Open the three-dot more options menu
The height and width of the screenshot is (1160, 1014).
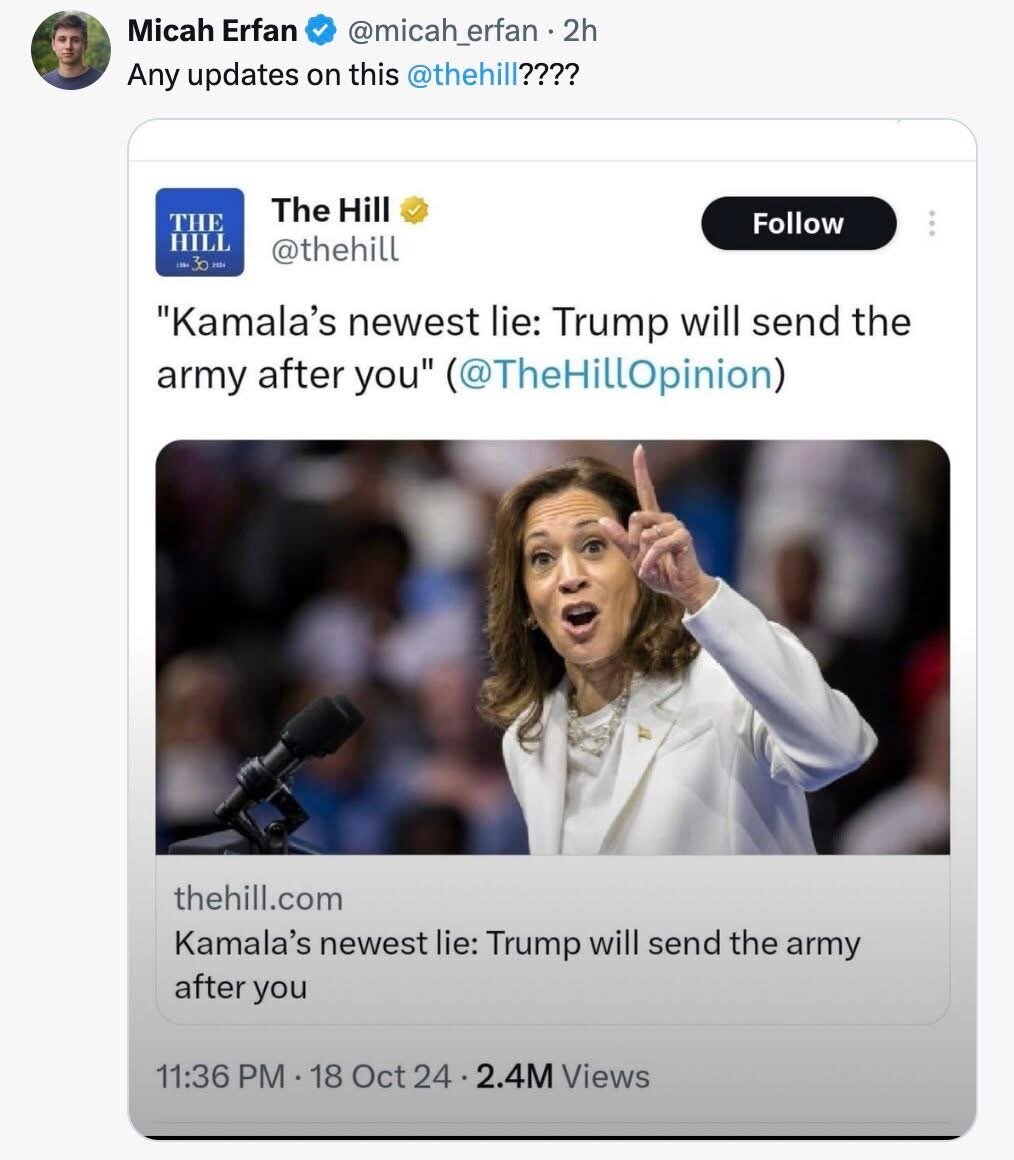[x=932, y=223]
